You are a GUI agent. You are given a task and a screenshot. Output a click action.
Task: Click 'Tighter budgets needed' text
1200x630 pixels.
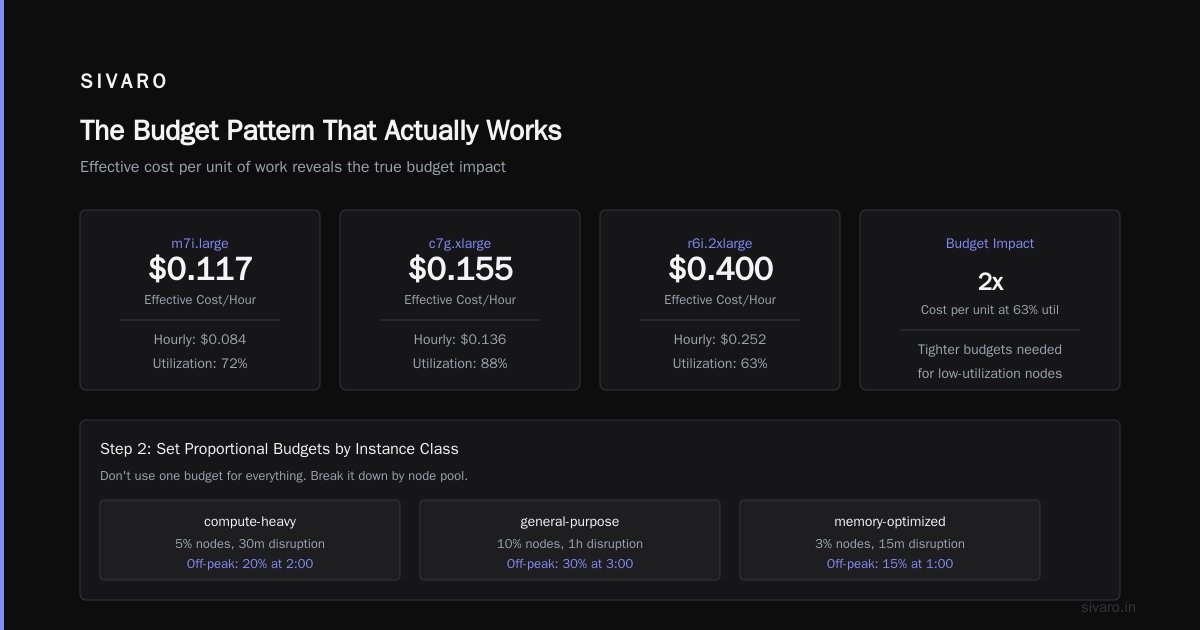pyautogui.click(x=990, y=350)
